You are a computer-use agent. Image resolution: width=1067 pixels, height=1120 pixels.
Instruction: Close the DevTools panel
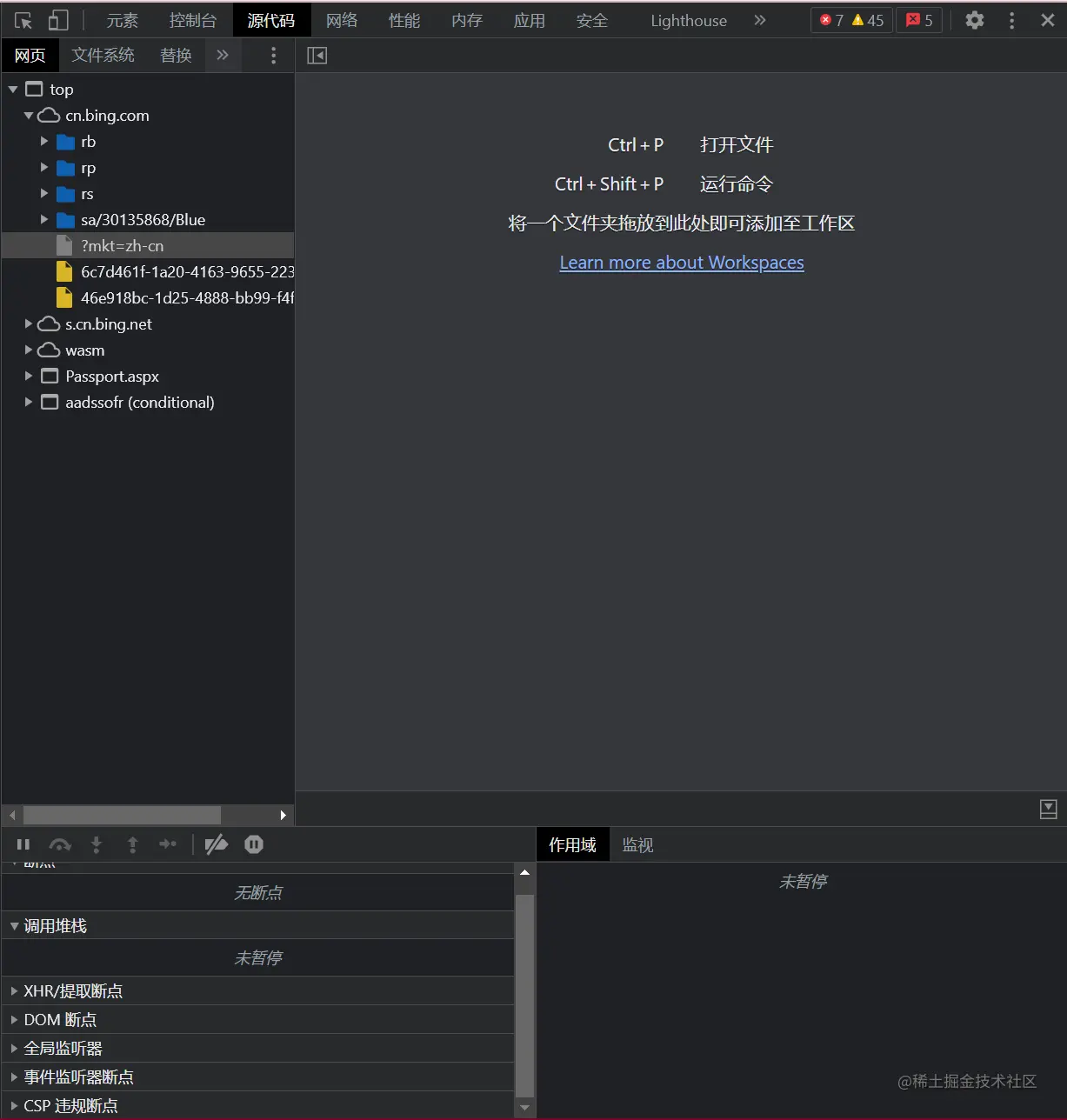[1047, 20]
